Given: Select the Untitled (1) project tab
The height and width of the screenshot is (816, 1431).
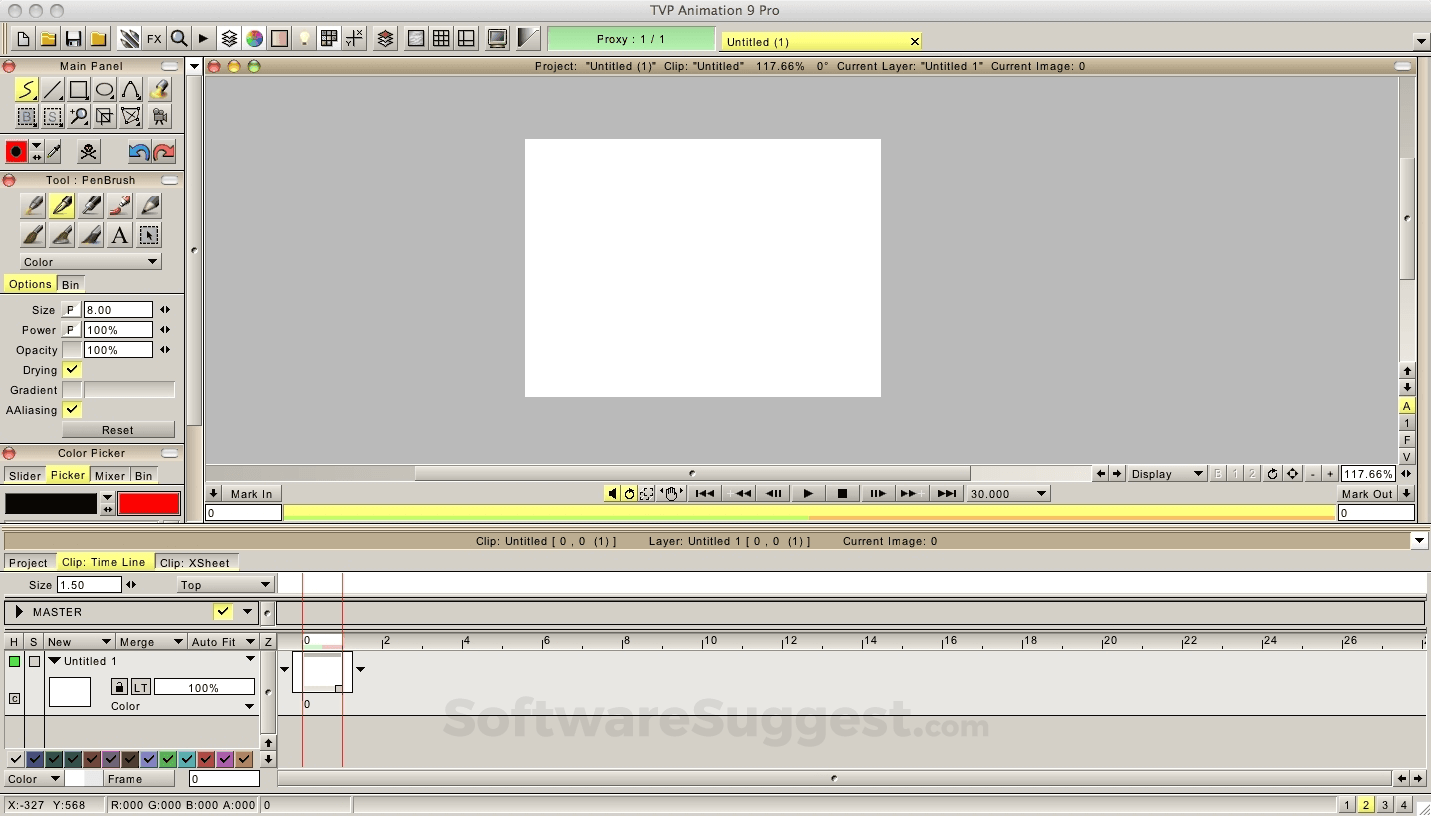Looking at the screenshot, I should click(820, 41).
